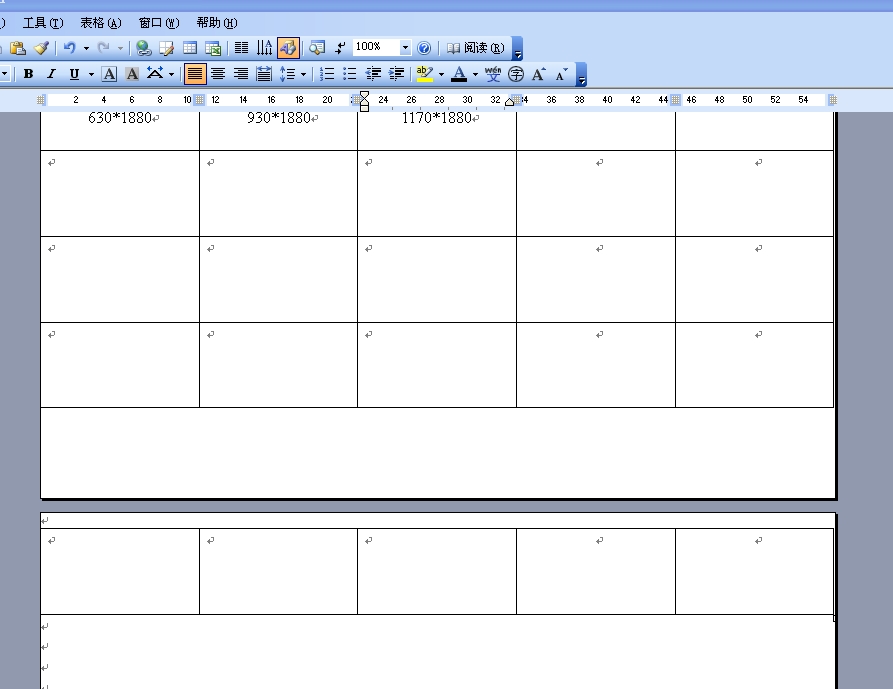Toggle show/hide formatting marks
Screen dimensions: 893x689
click(x=340, y=48)
